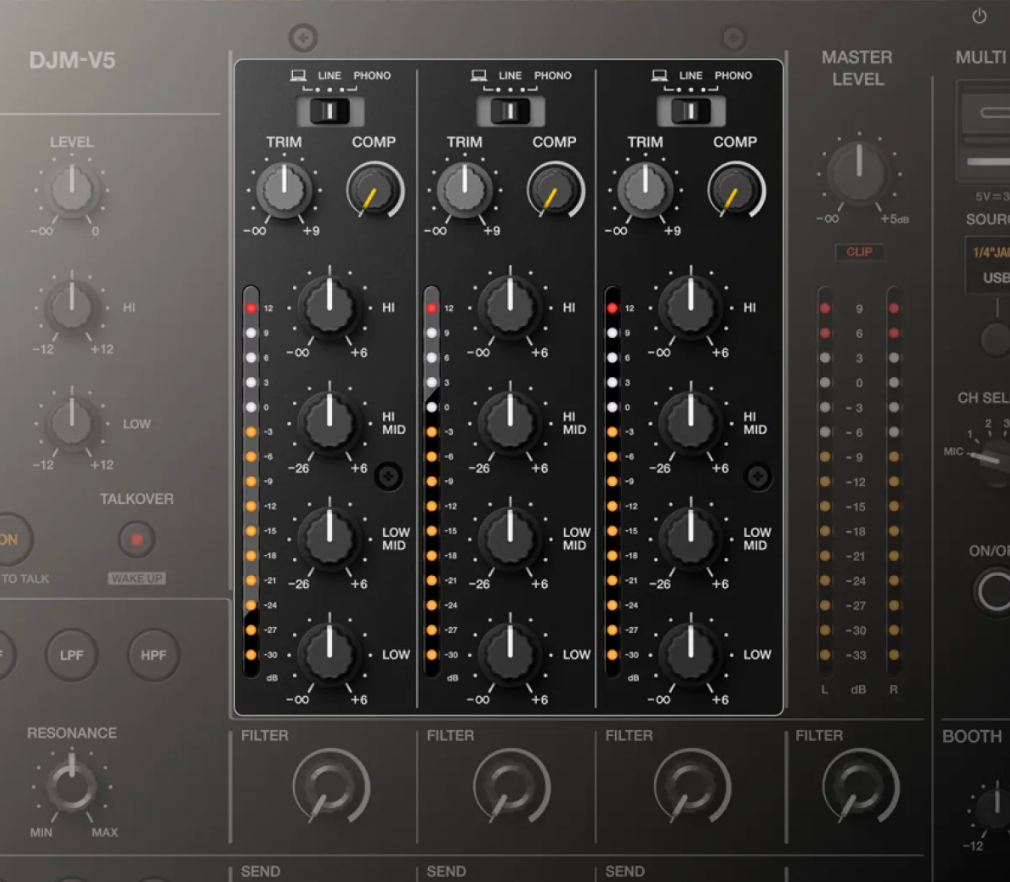Click first channel LOW EQ knob
Viewport: 1010px width, 882px height.
click(x=330, y=654)
